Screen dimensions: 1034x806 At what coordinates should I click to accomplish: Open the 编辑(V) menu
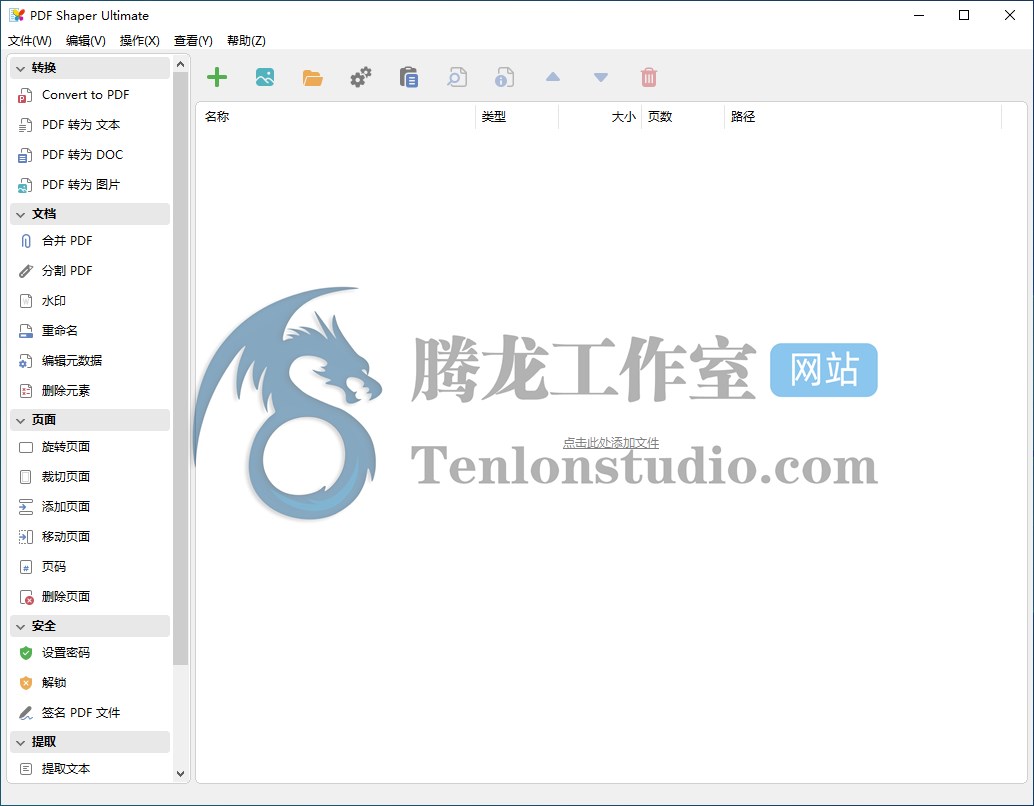(86, 41)
